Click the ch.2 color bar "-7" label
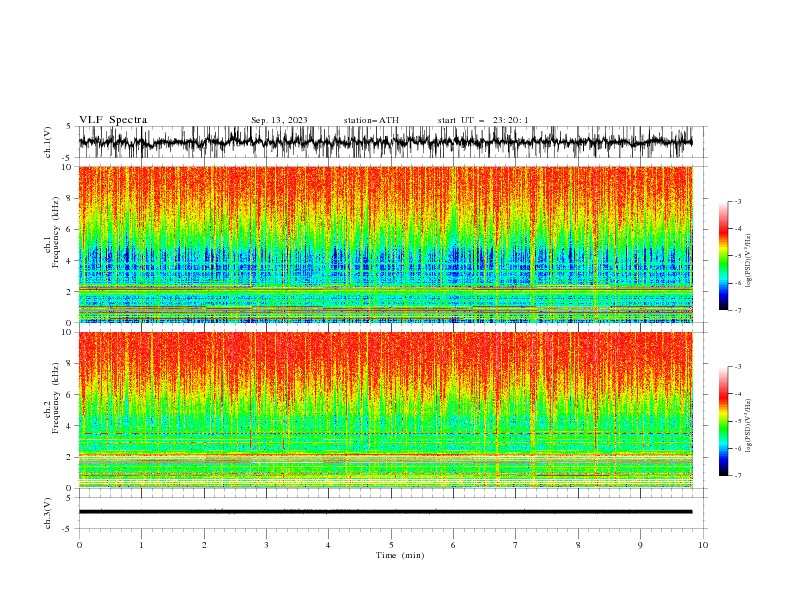 (x=738, y=475)
